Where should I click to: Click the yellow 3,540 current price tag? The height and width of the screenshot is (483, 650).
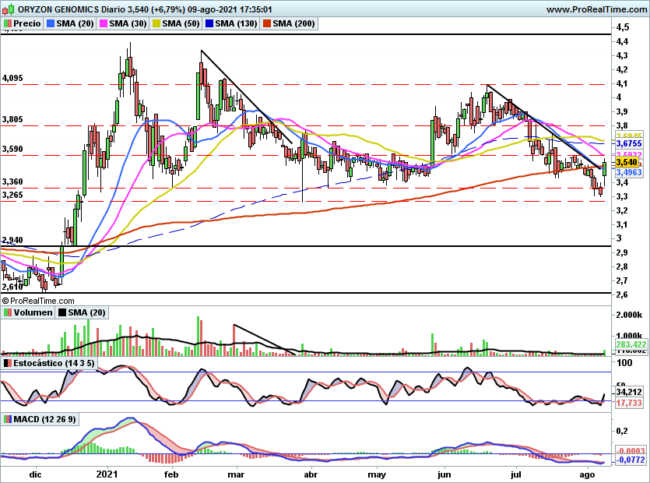pyautogui.click(x=626, y=162)
